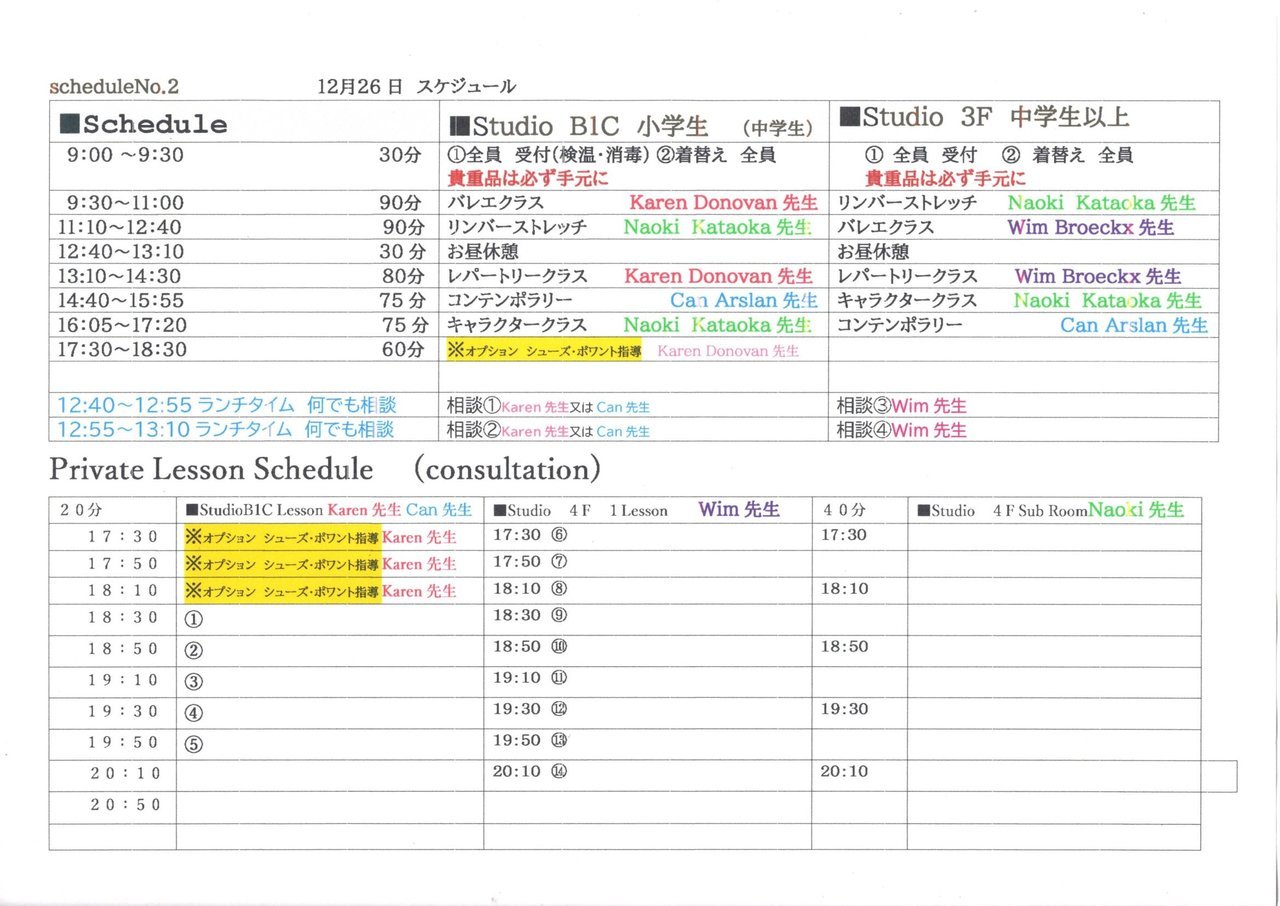
Task: Click the 40分 column header
Action: pyautogui.click(x=843, y=510)
